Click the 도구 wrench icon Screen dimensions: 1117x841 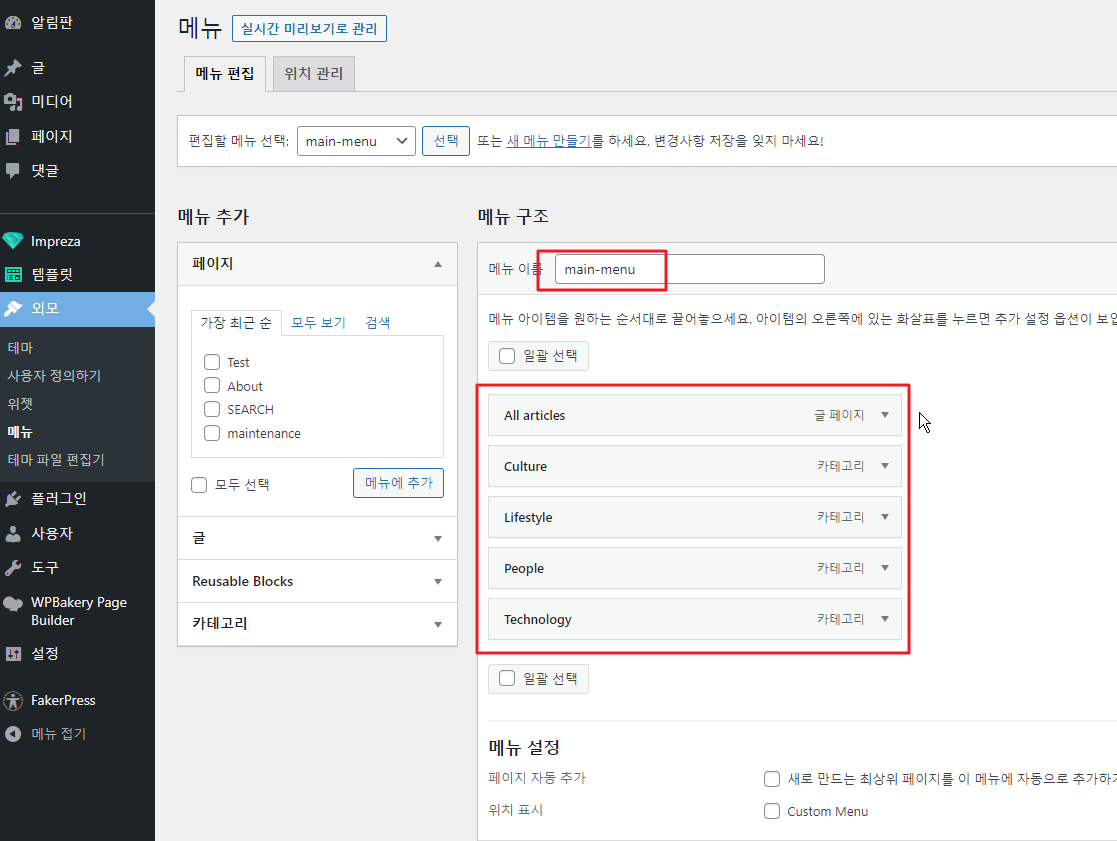click(x=13, y=568)
